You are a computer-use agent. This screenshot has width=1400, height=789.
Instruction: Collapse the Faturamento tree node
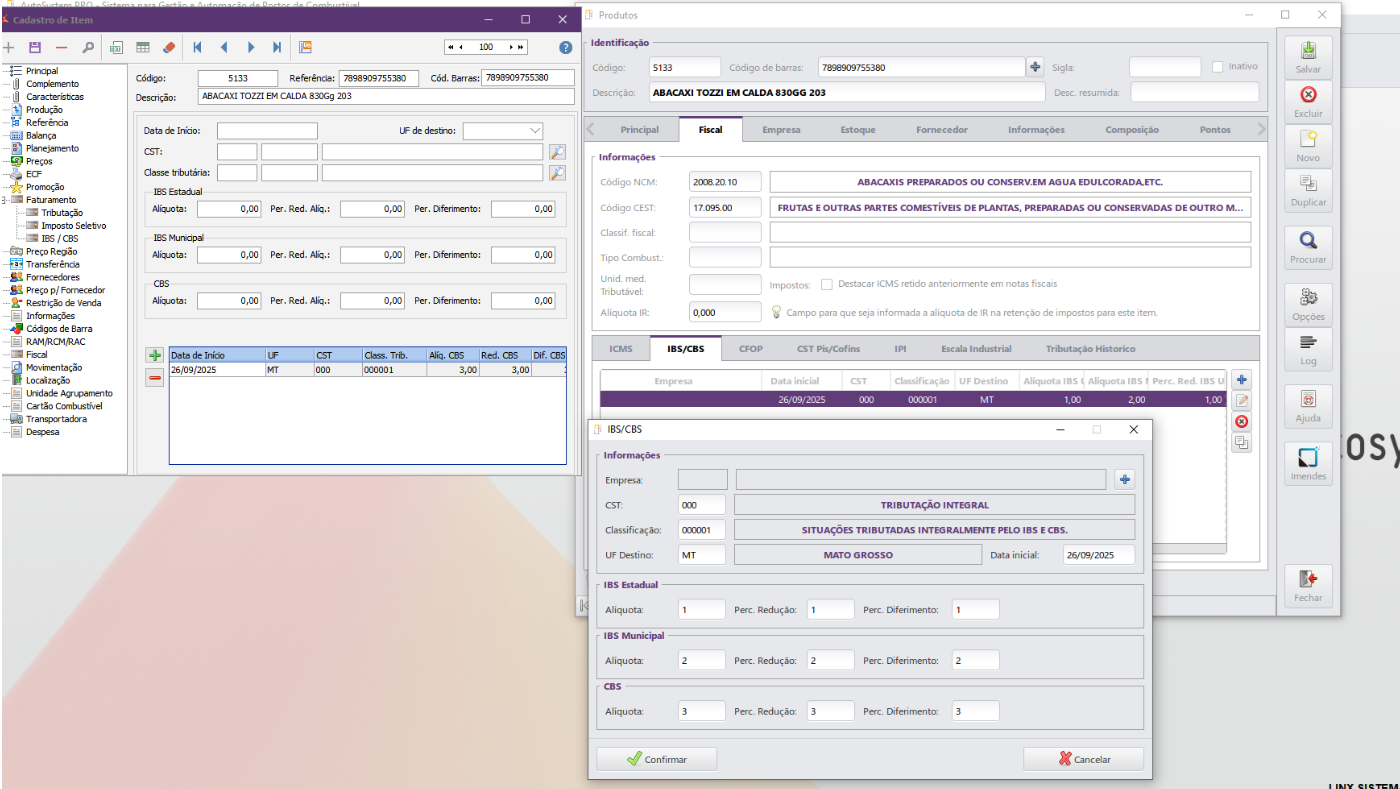click(5, 200)
